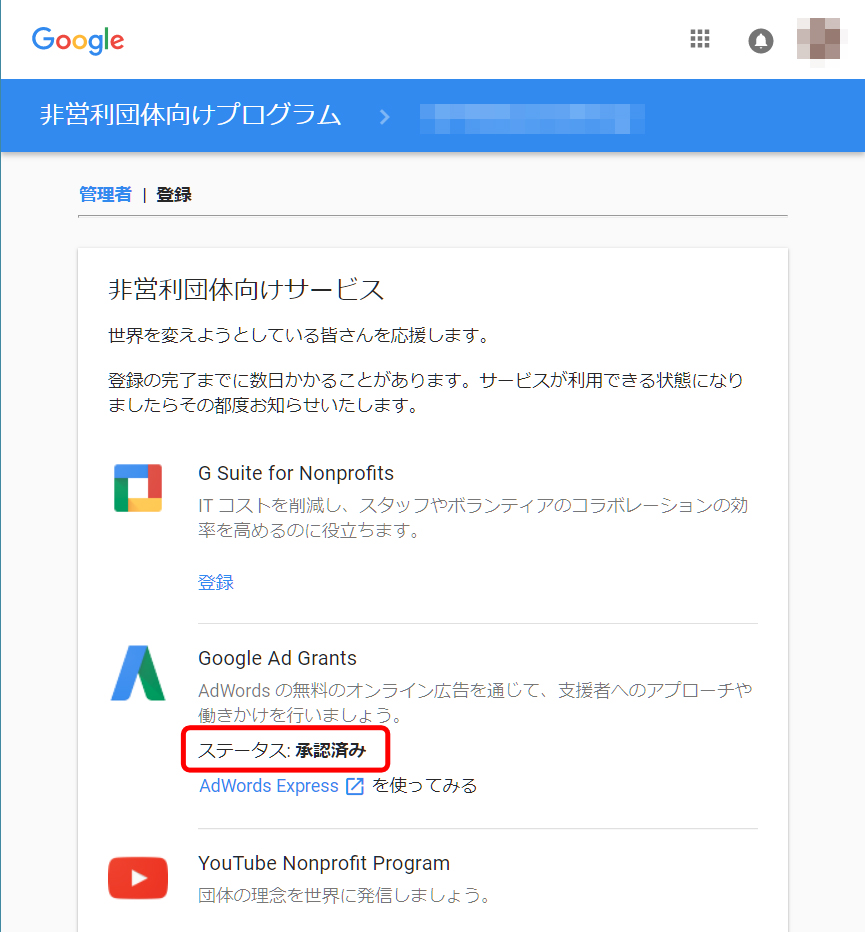Open the Google apps grid

click(x=700, y=39)
